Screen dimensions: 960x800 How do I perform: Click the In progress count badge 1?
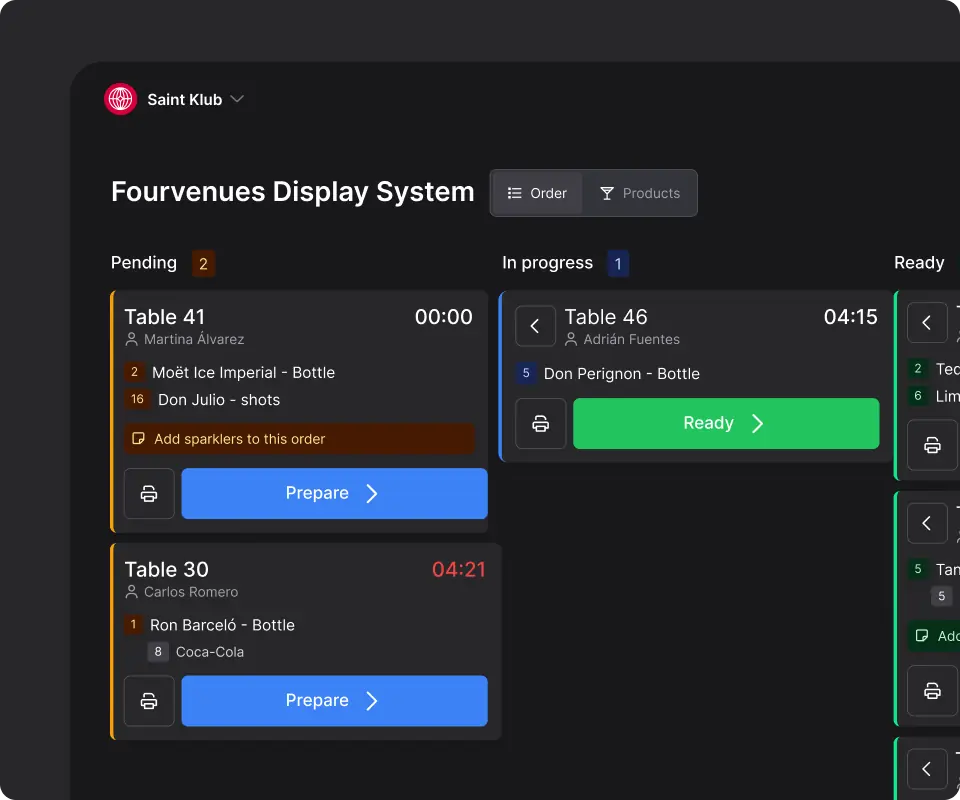(x=618, y=264)
